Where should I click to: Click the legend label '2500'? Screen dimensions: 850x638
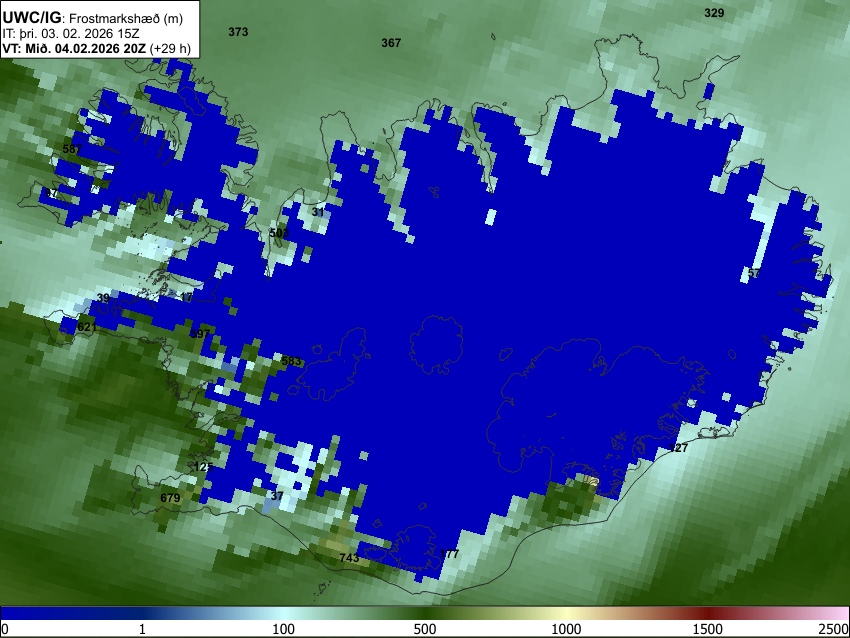click(x=834, y=629)
